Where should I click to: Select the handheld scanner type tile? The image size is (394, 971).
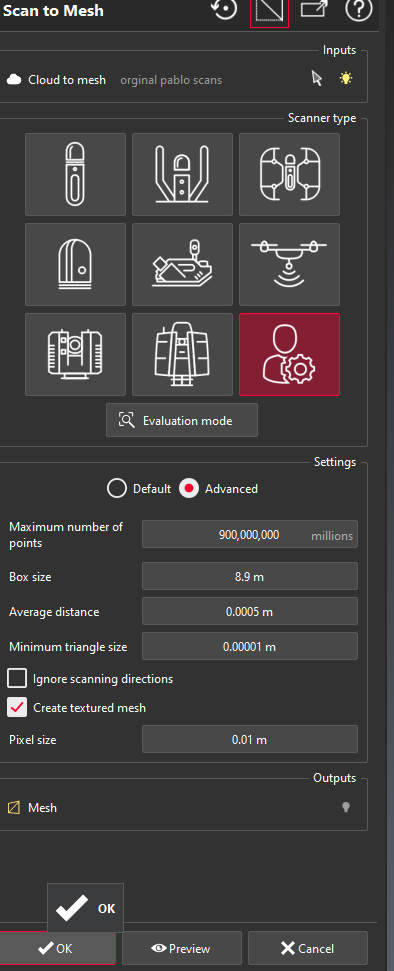(x=76, y=175)
